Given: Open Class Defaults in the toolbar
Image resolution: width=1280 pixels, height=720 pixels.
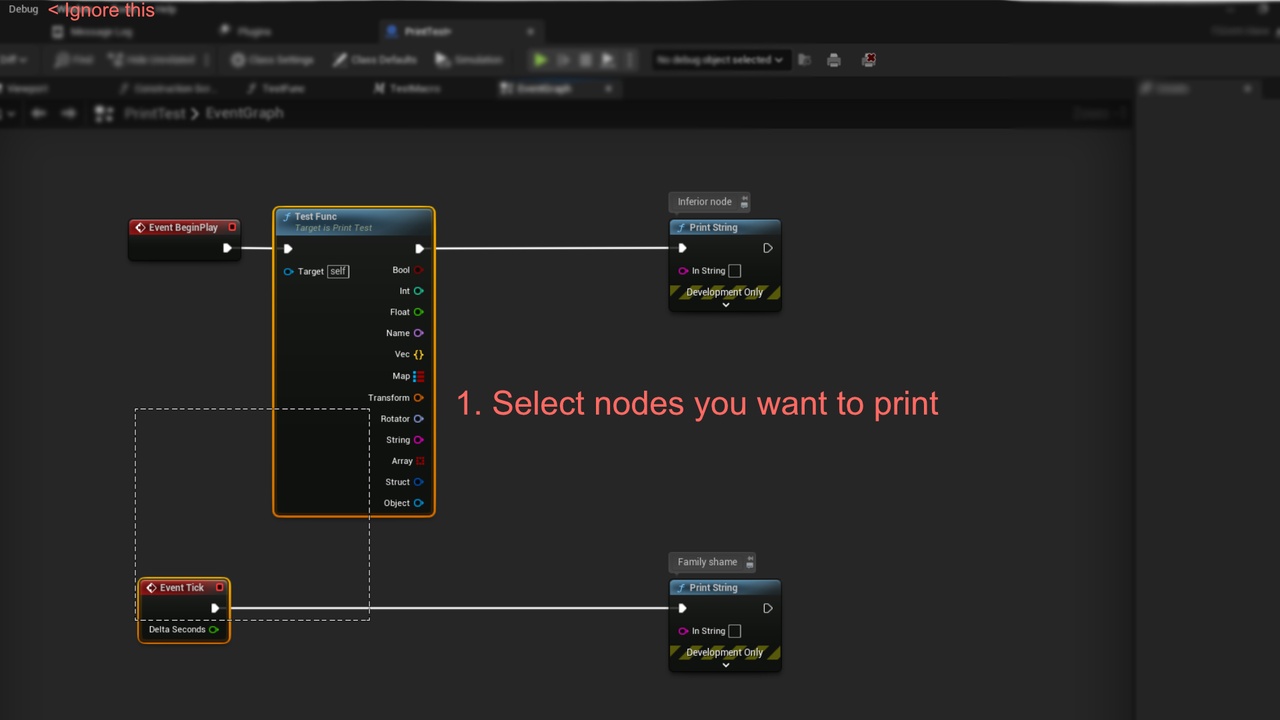Looking at the screenshot, I should [375, 60].
